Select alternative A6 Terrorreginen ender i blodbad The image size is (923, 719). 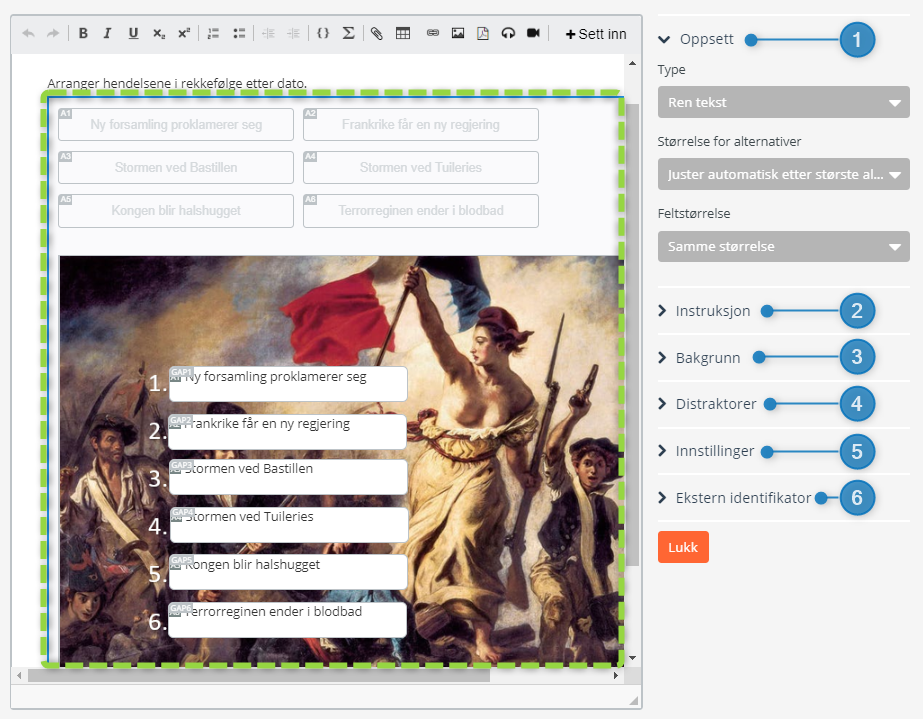coord(421,210)
